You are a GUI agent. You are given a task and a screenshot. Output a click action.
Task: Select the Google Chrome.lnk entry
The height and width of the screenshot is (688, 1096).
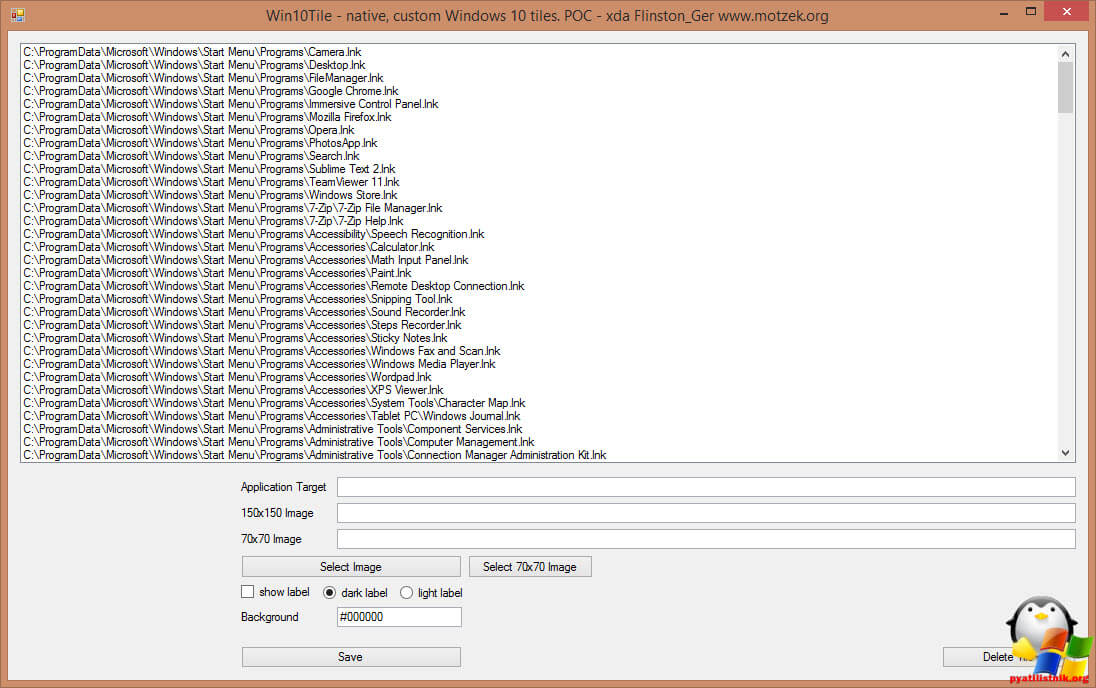[211, 91]
